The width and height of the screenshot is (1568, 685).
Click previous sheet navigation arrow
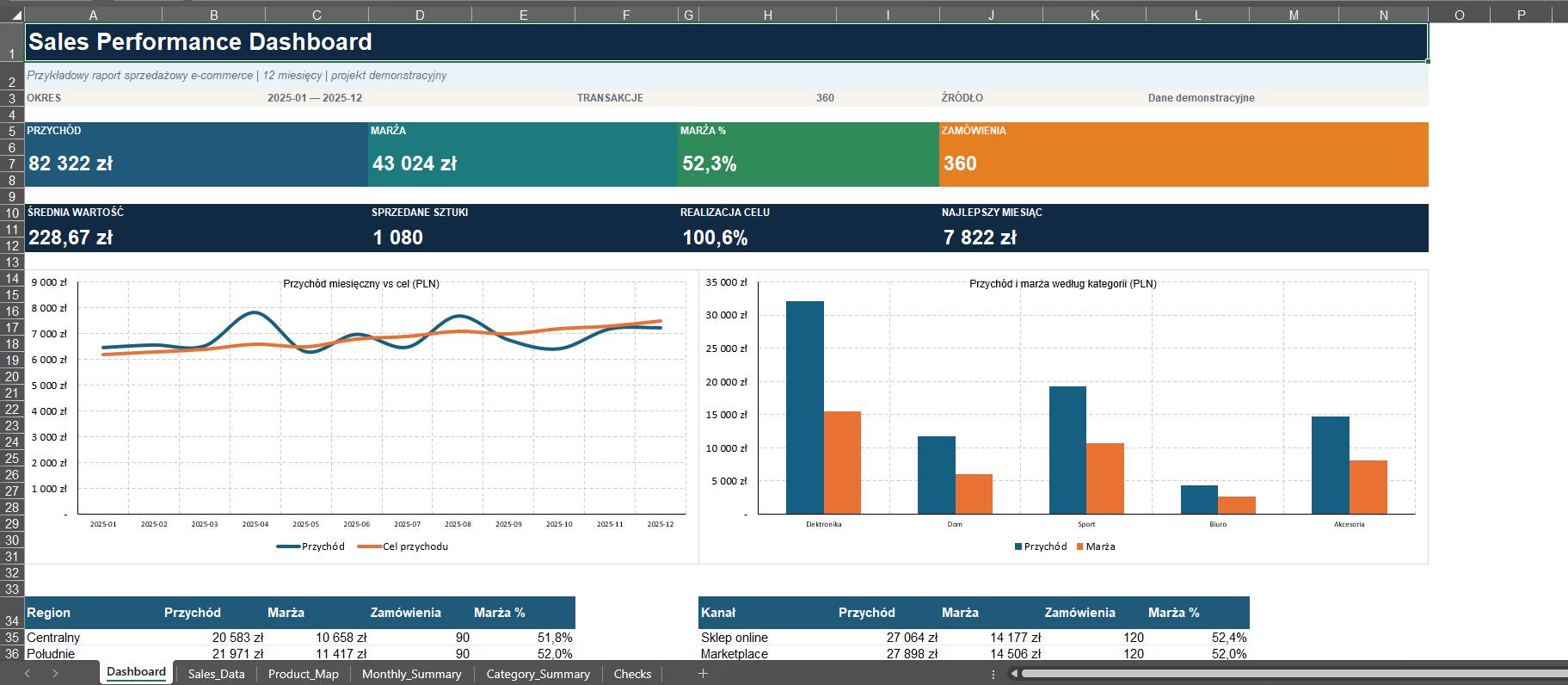coord(28,674)
